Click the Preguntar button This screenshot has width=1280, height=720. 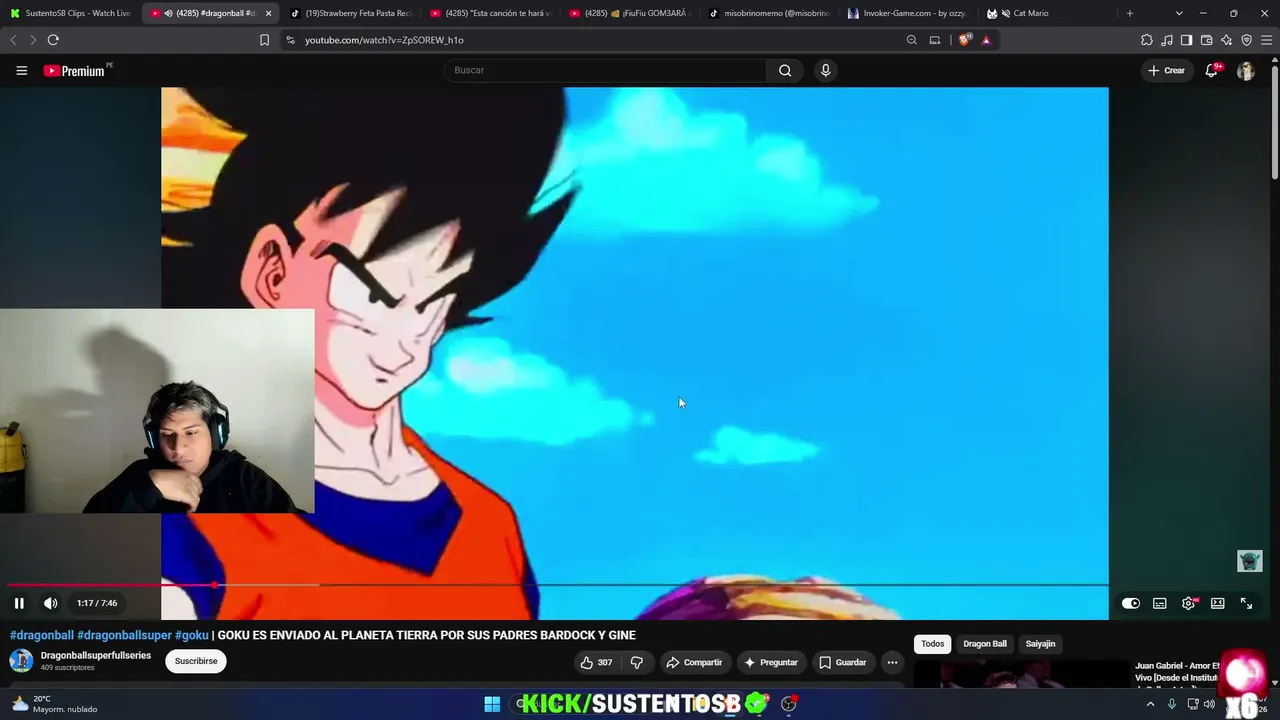pos(770,662)
